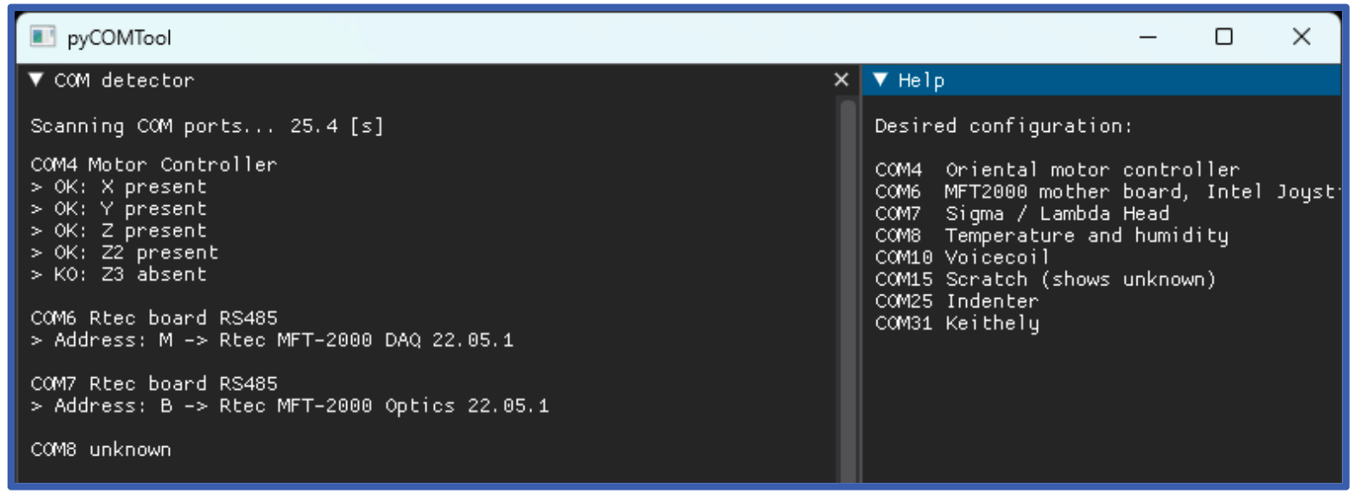Image resolution: width=1366 pixels, height=499 pixels.
Task: Collapse the Help panel triangle
Action: coord(881,80)
